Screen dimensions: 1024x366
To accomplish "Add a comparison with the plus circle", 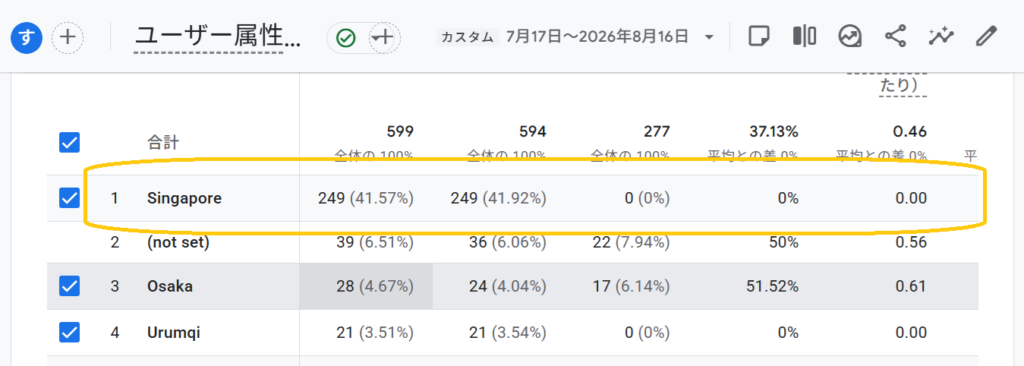I will 67,37.
